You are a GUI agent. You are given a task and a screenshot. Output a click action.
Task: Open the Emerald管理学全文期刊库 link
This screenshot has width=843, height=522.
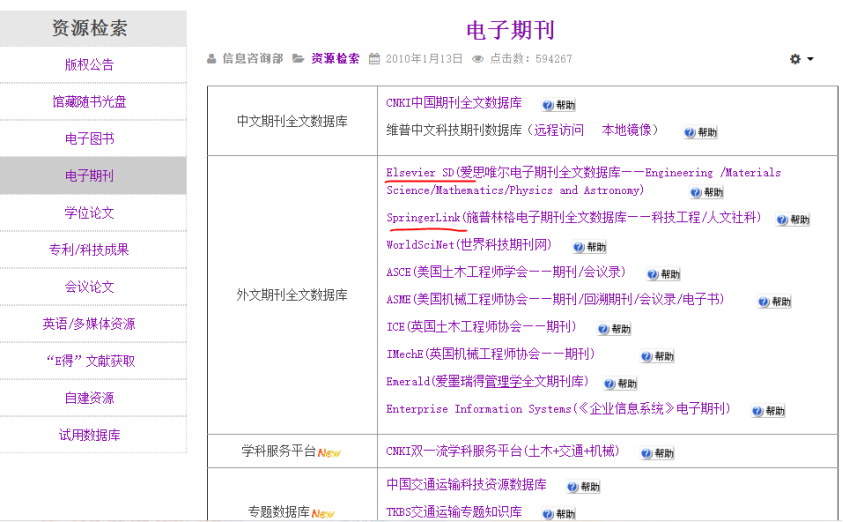tap(488, 382)
